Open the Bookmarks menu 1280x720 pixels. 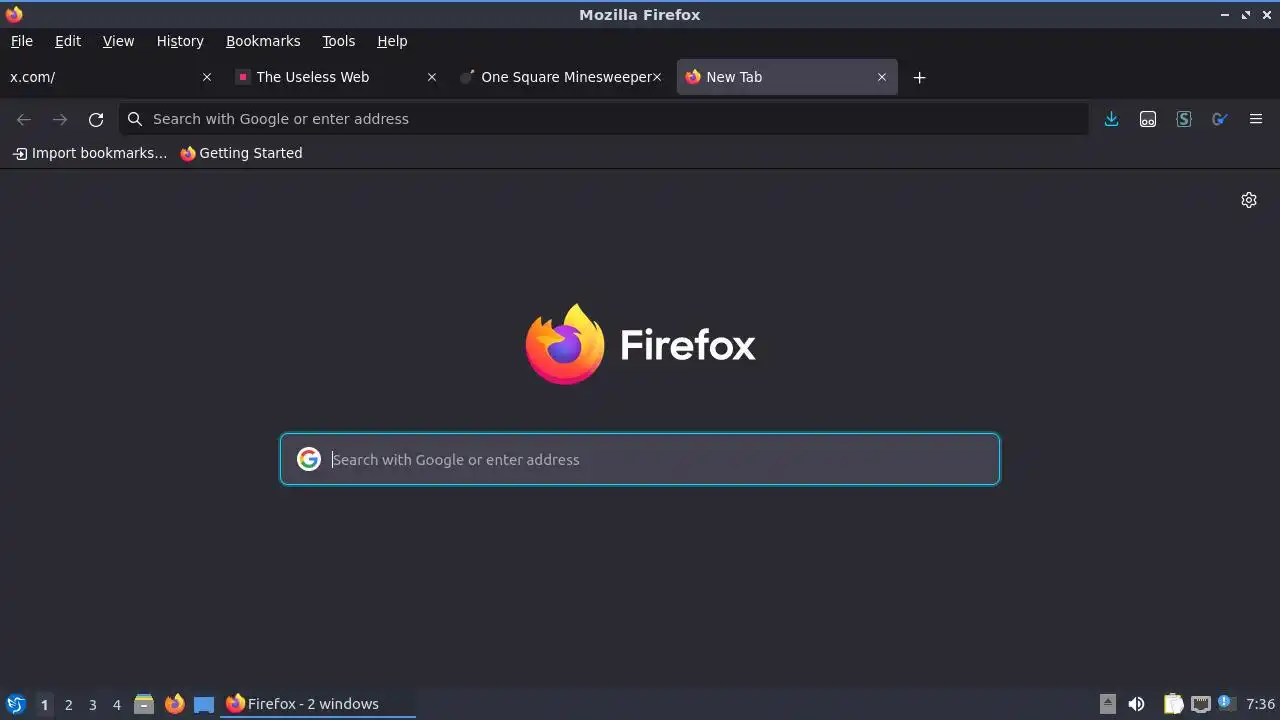point(263,41)
